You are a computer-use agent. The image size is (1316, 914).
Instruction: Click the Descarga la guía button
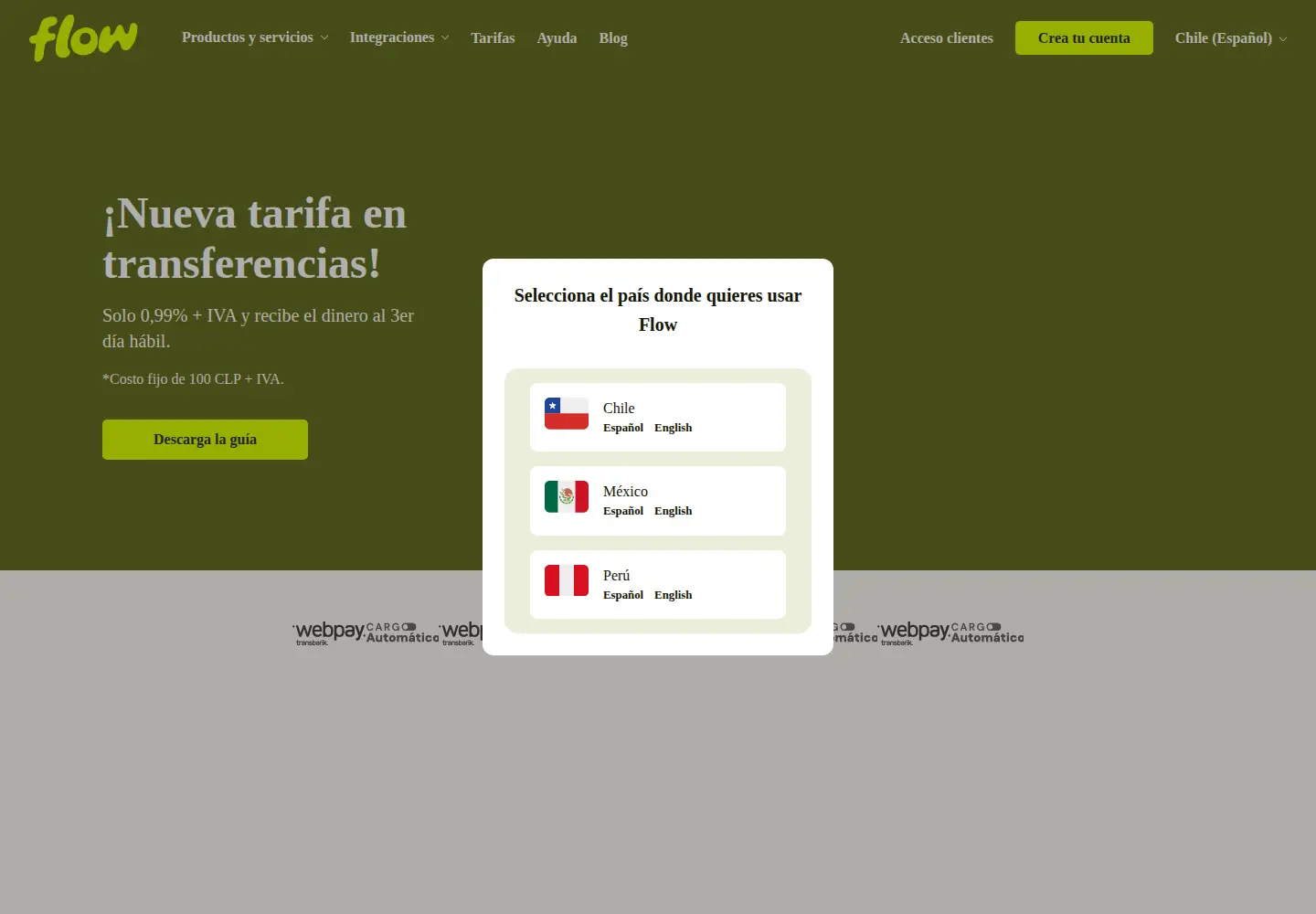(x=205, y=440)
